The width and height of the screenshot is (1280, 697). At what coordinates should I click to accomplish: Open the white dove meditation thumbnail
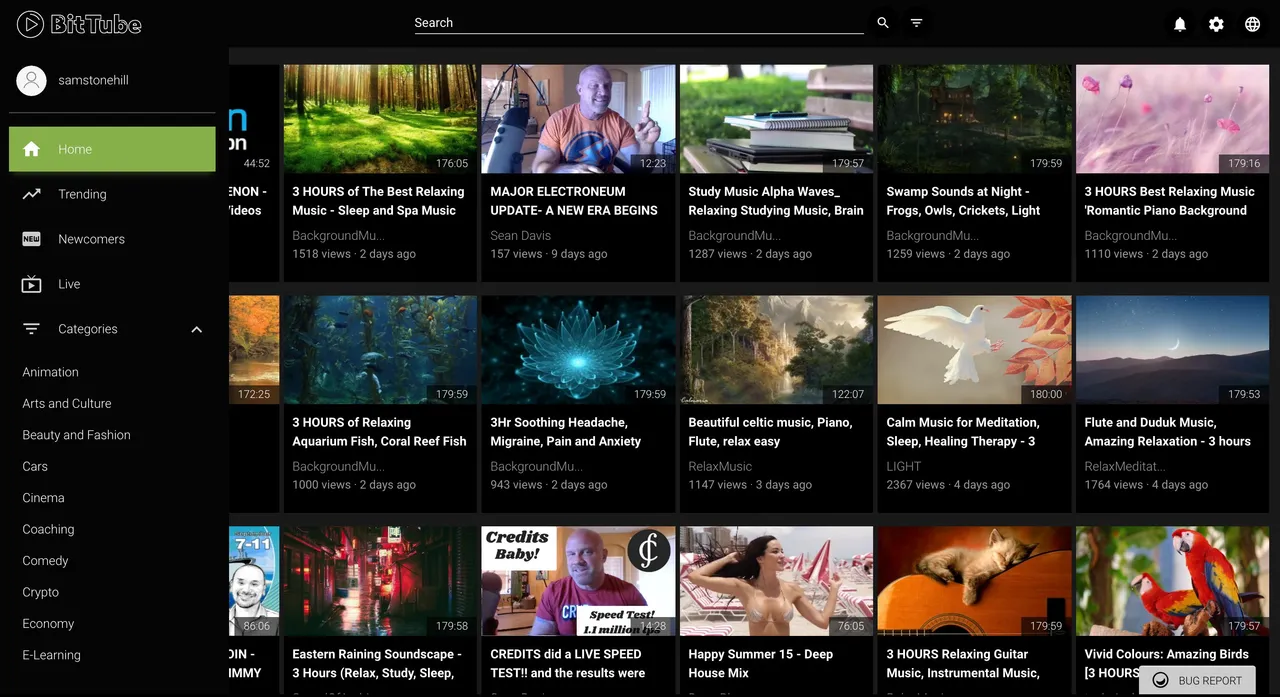click(974, 350)
